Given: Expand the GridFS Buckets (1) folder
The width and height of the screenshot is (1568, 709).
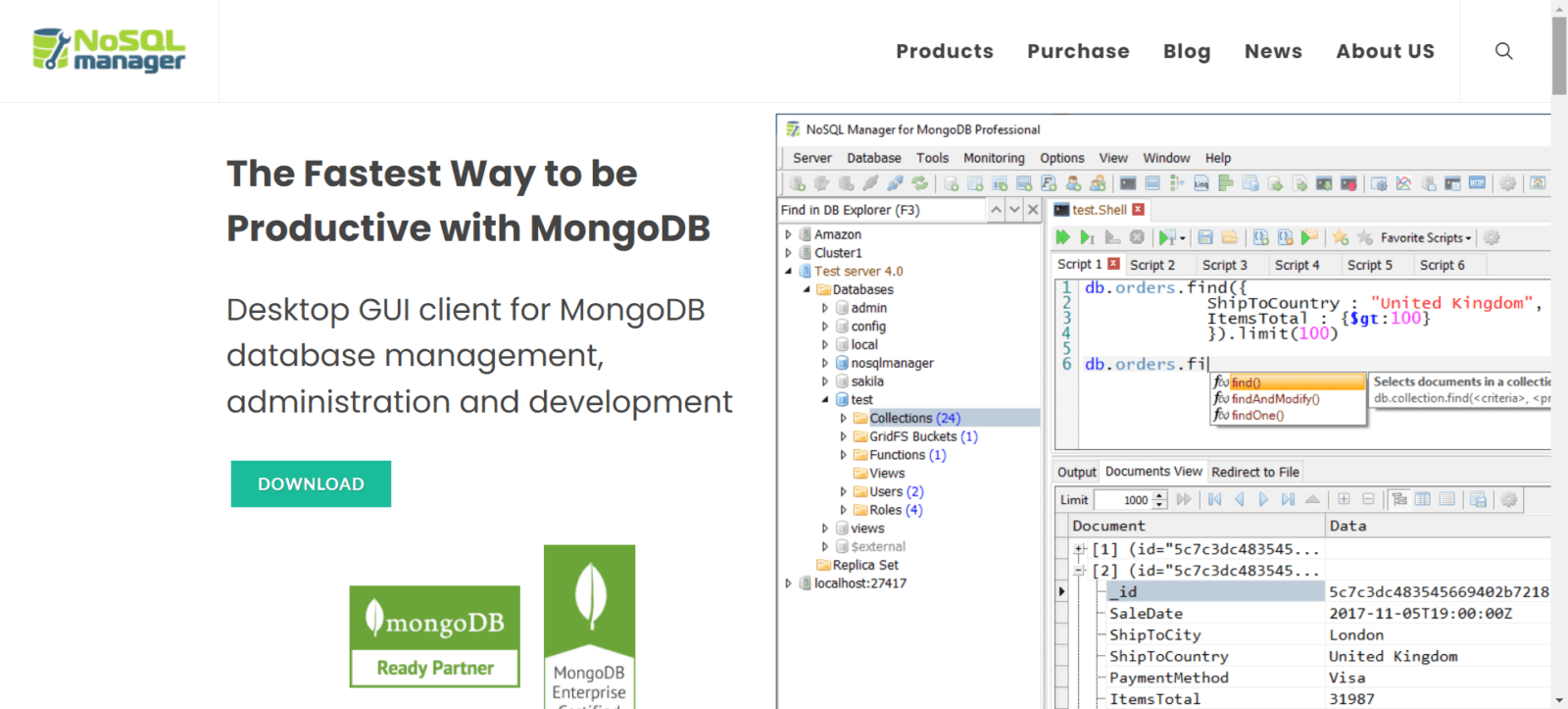Looking at the screenshot, I should (843, 436).
